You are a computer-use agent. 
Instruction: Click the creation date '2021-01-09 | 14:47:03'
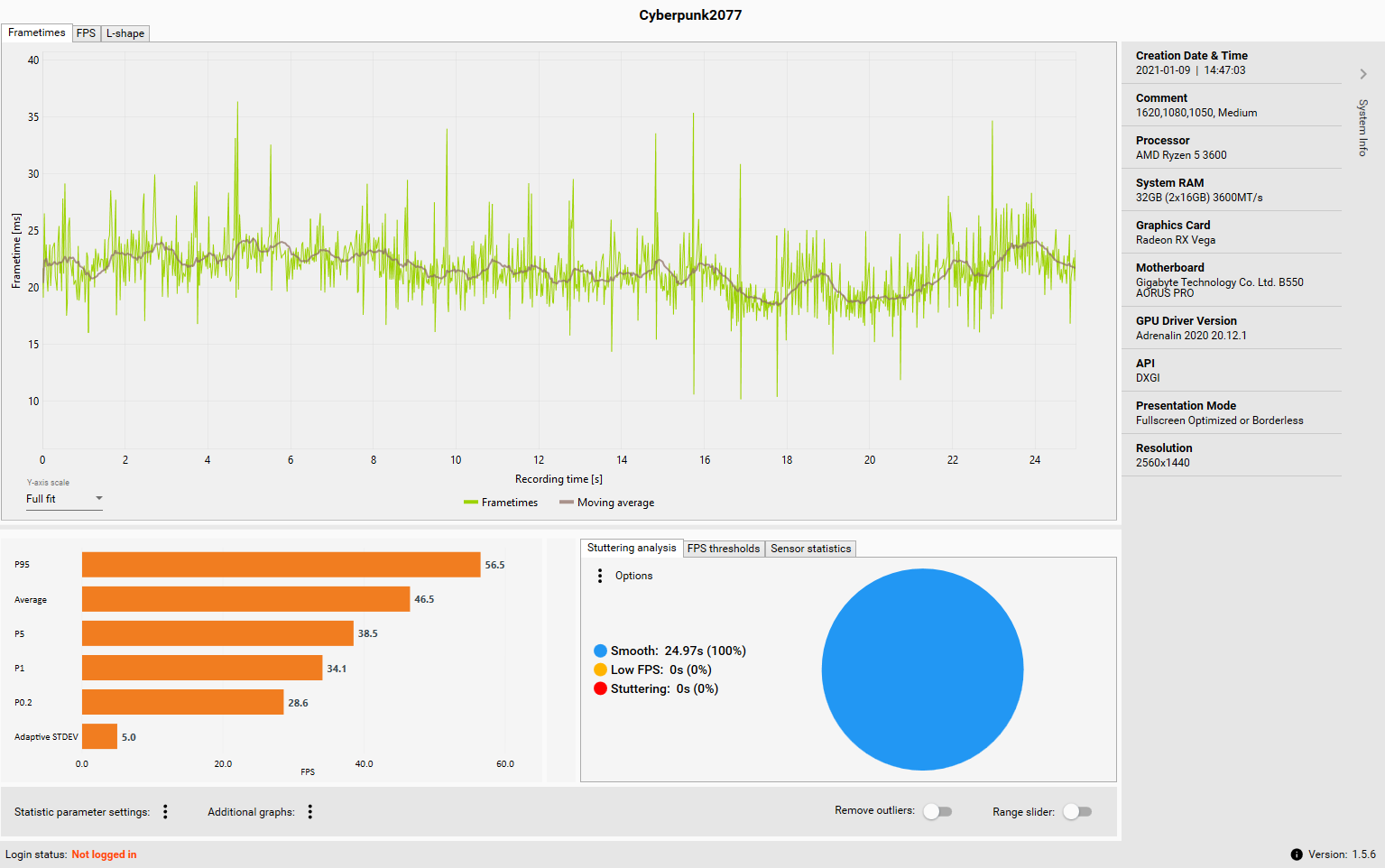pyautogui.click(x=1191, y=70)
